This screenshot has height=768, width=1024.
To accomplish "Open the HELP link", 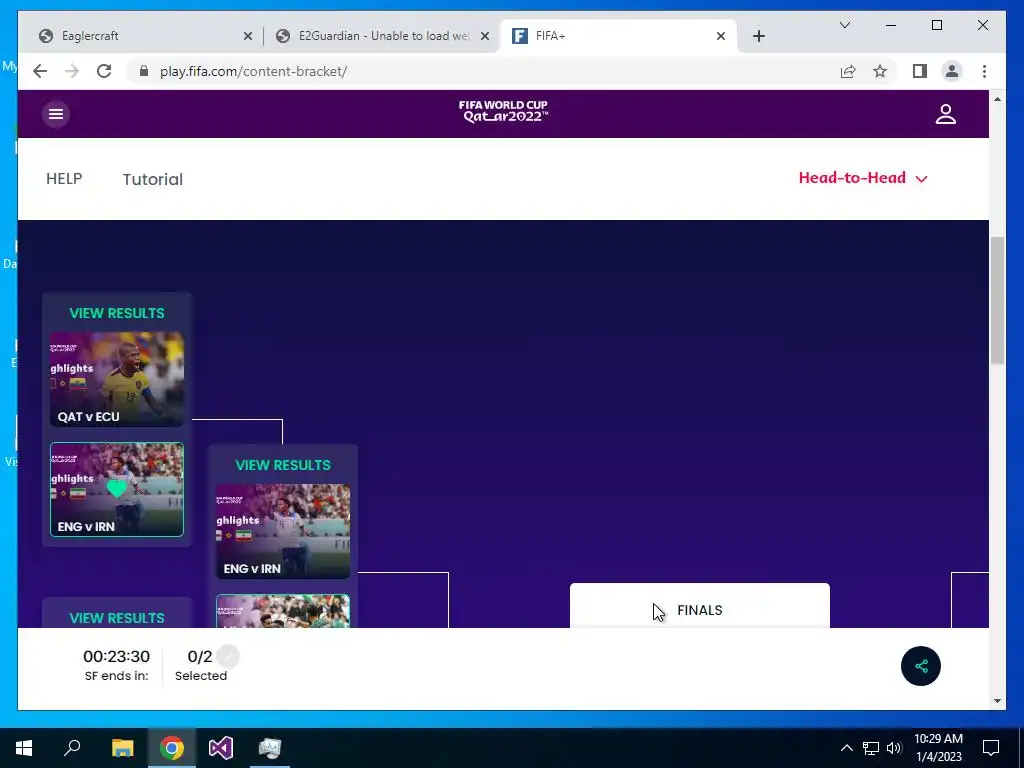I will (x=64, y=179).
